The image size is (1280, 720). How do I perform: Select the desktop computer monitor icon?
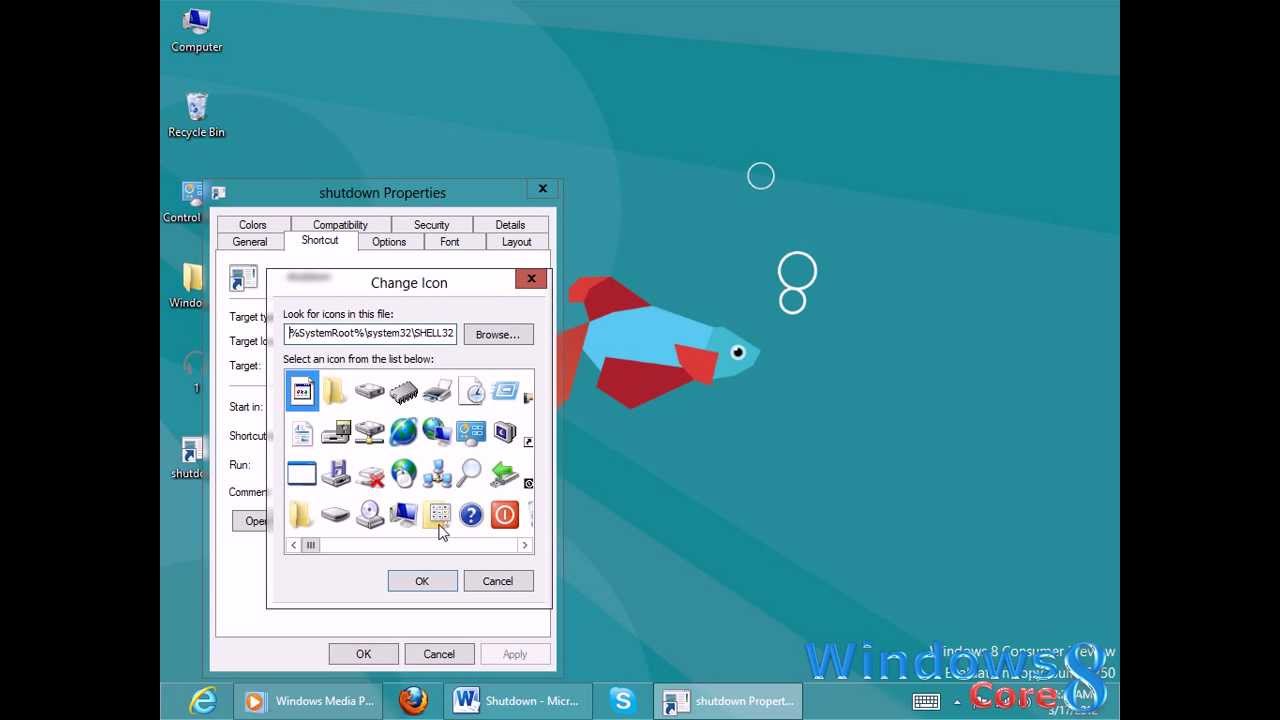point(403,514)
